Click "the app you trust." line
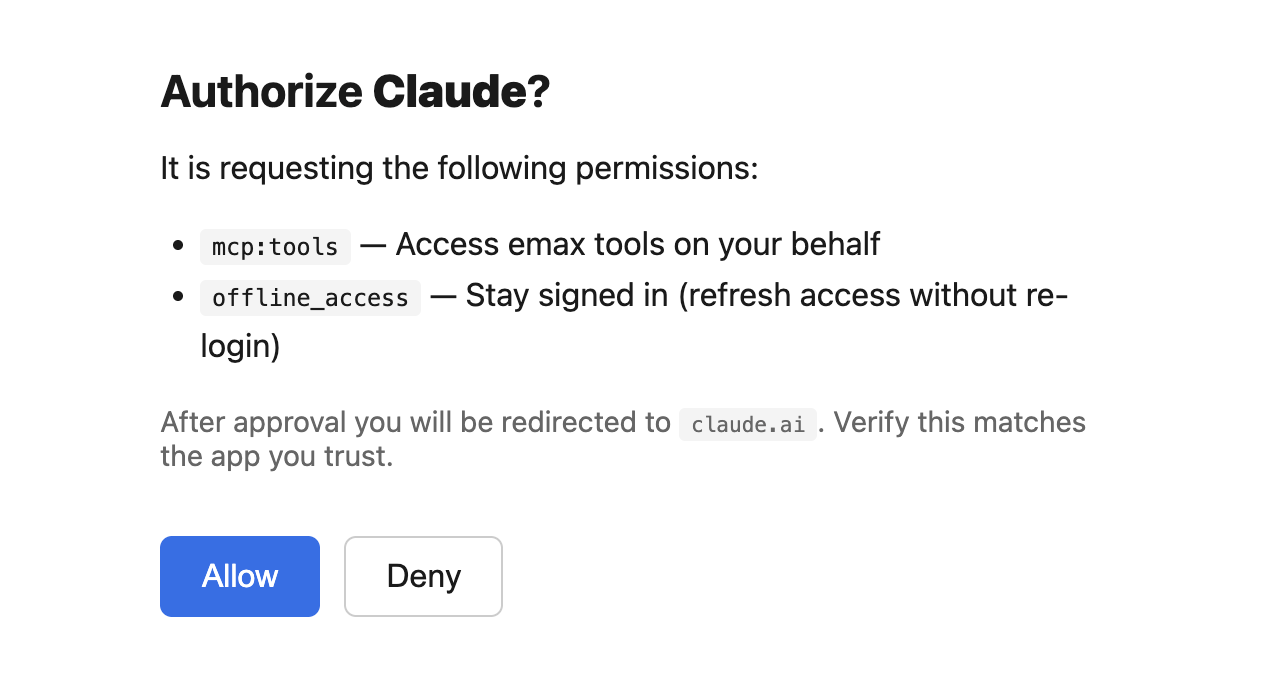The height and width of the screenshot is (700, 1276). [277, 456]
